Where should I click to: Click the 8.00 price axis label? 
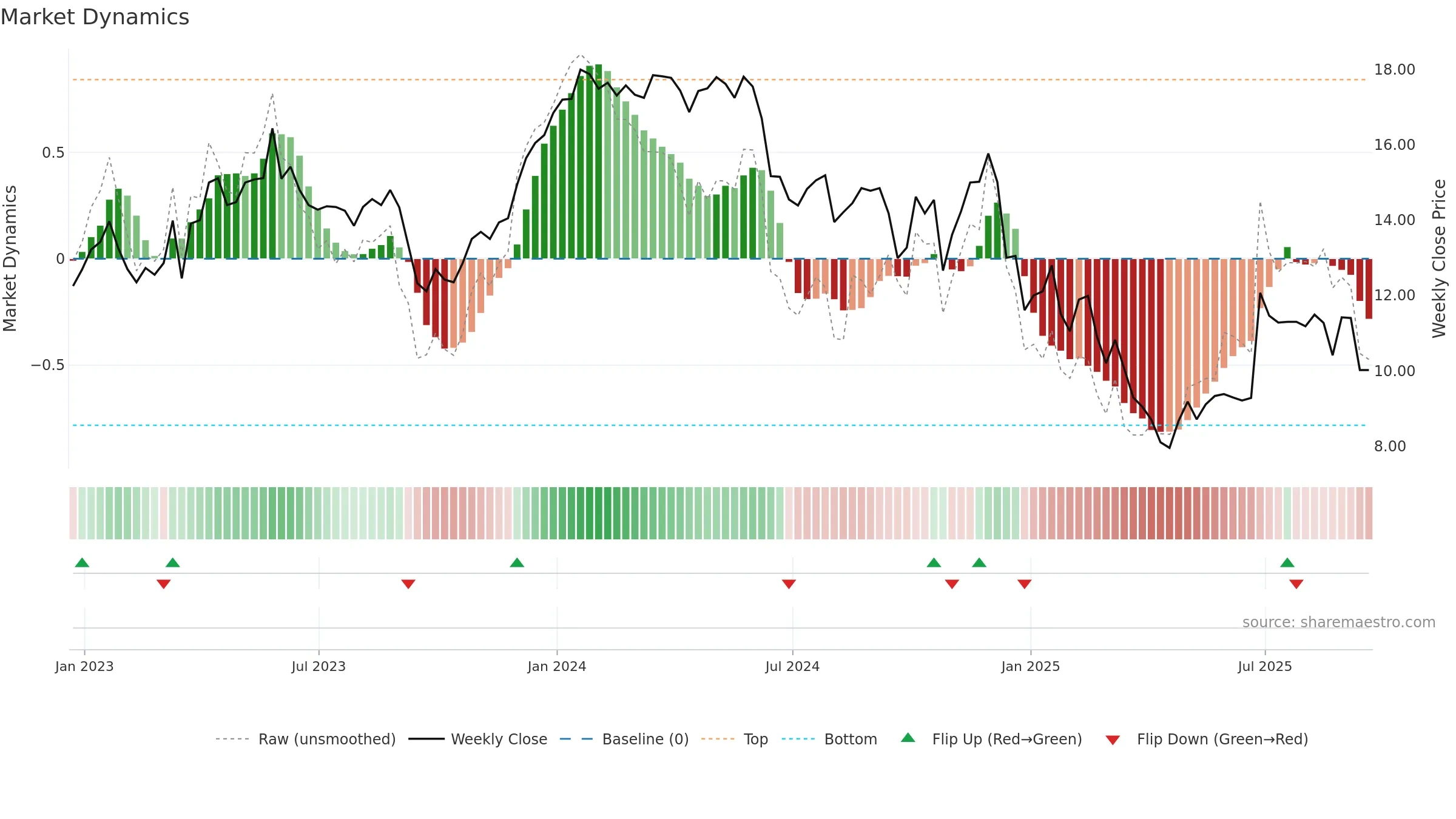pos(1390,447)
